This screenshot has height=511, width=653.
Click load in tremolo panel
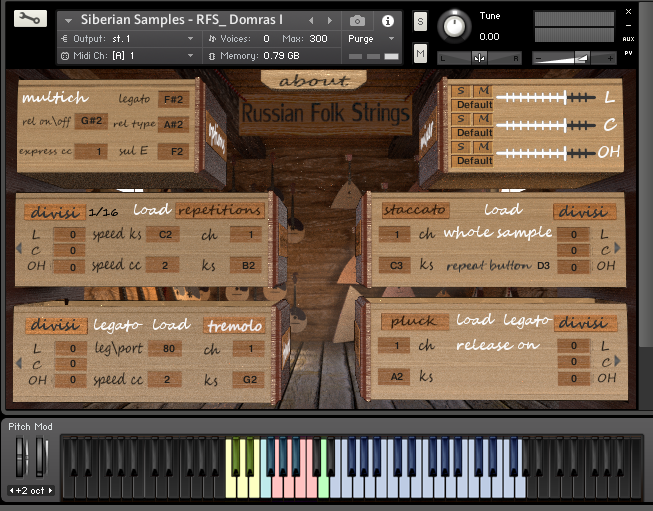click(171, 325)
